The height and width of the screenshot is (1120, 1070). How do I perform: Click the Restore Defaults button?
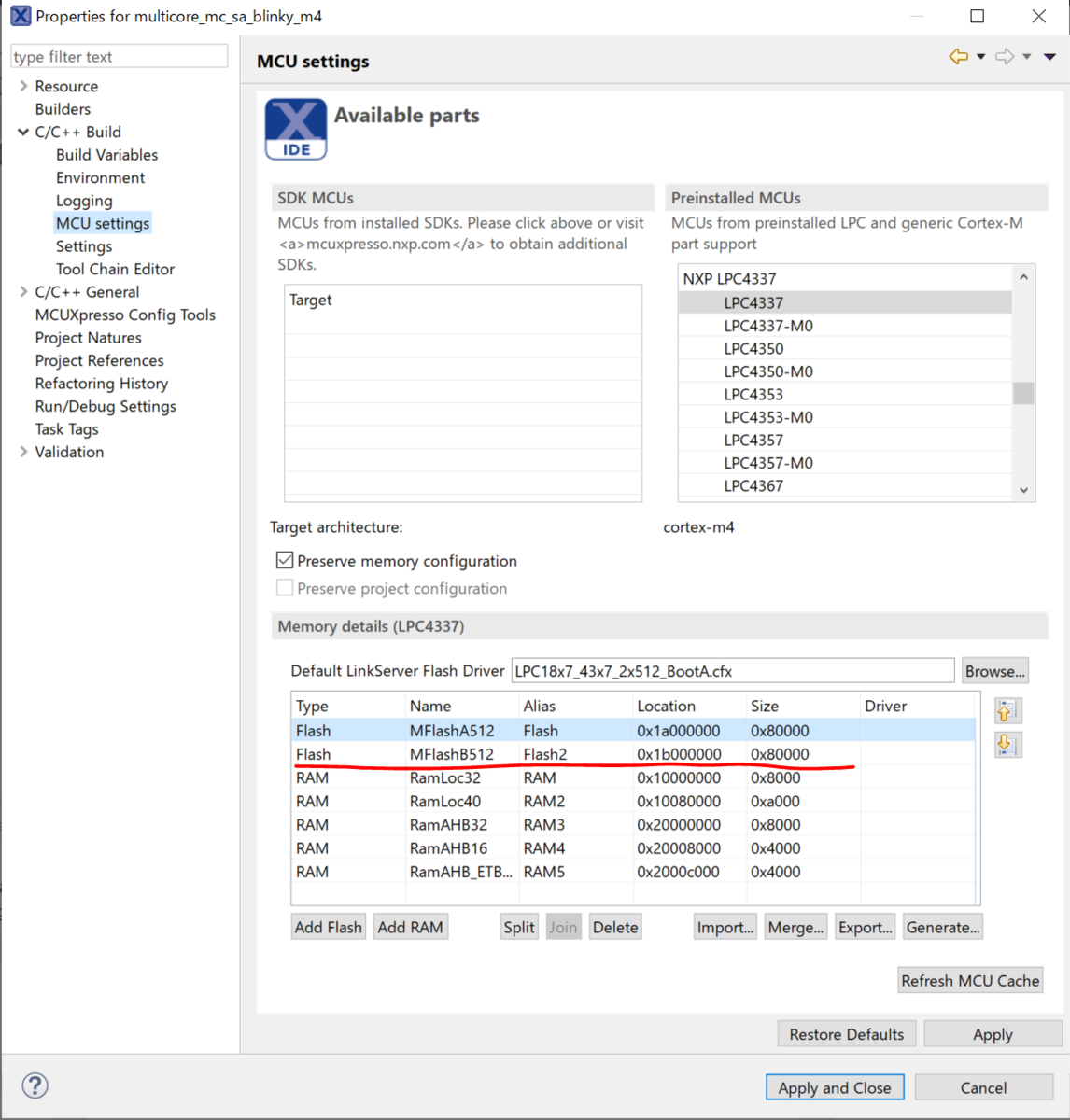click(x=847, y=1034)
